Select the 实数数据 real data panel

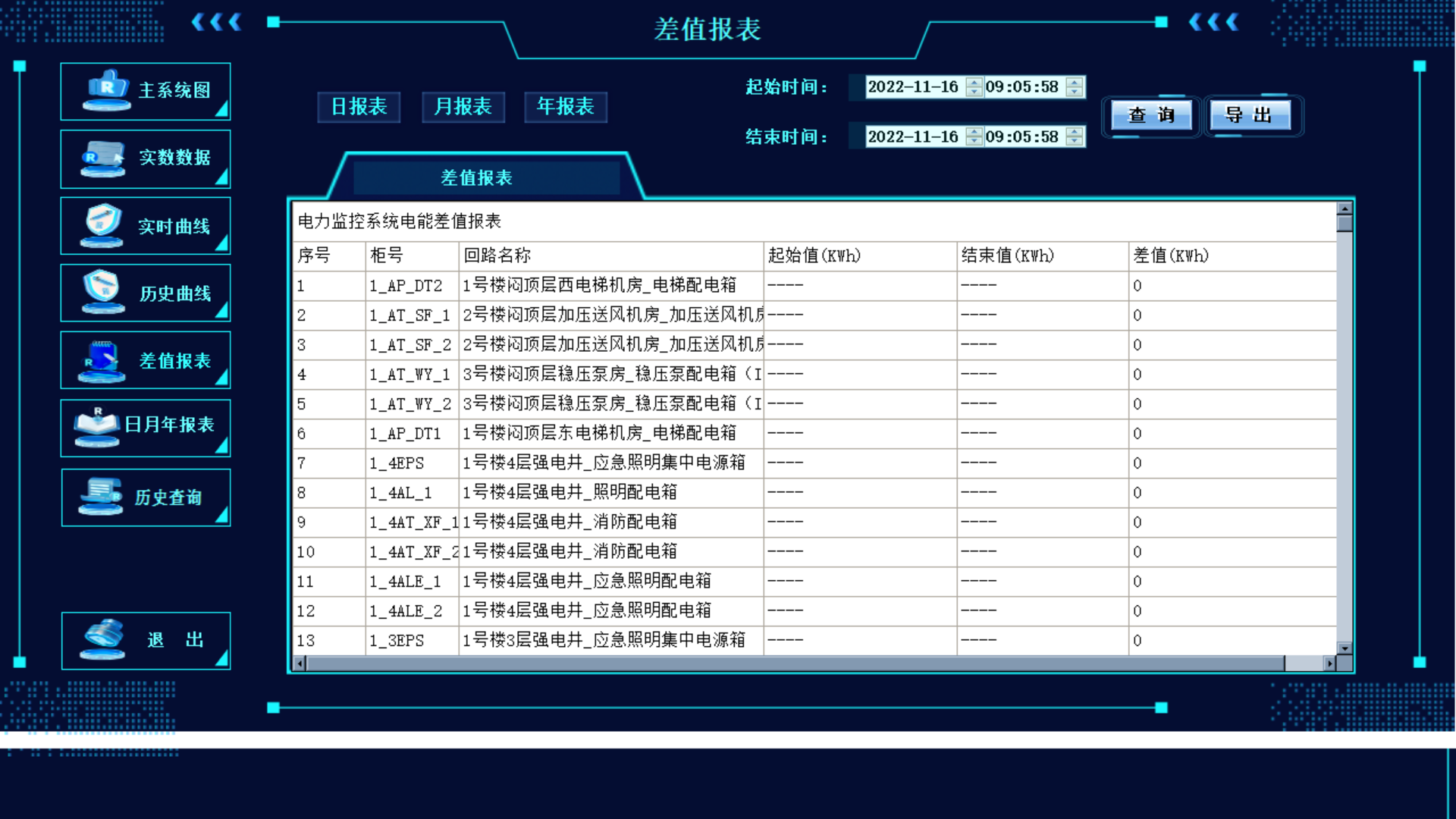pos(145,158)
